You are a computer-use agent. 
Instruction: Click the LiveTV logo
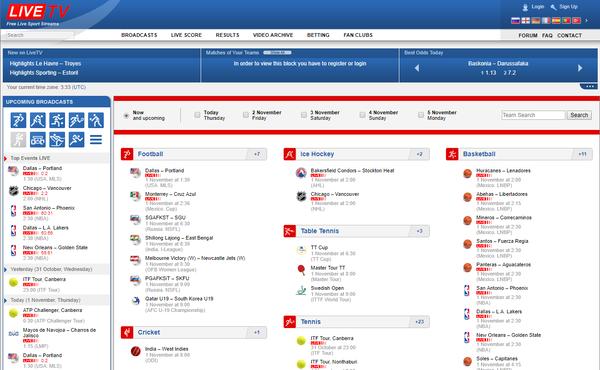(x=38, y=15)
